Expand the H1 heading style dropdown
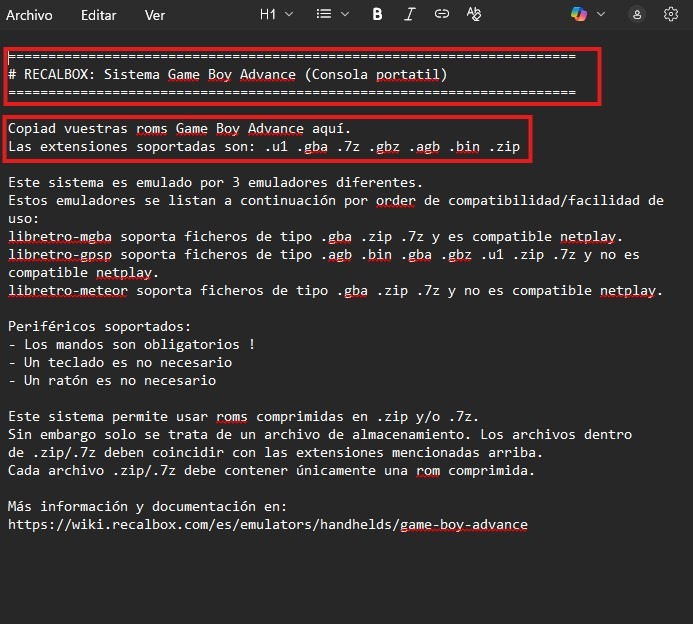 290,14
